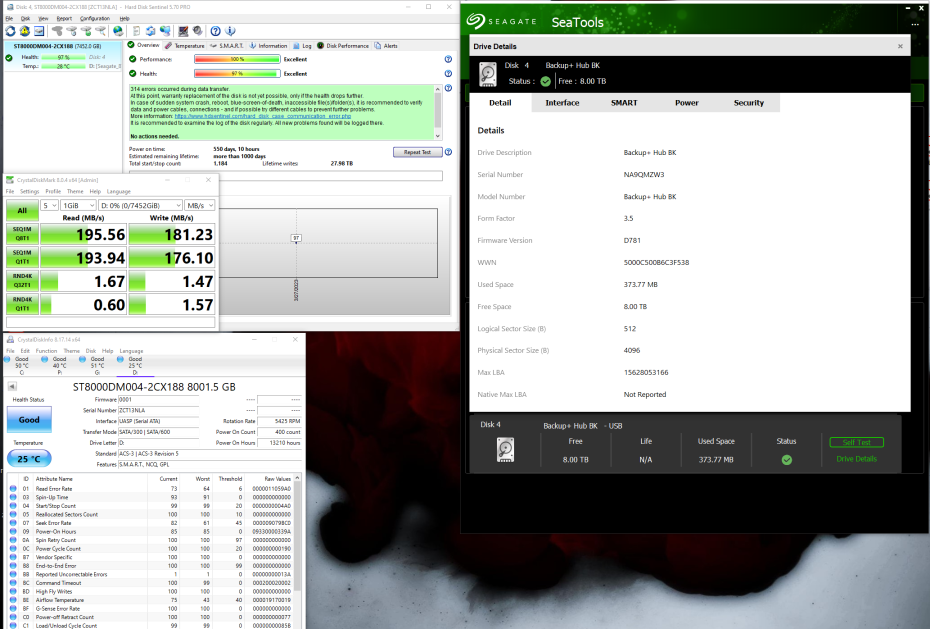Run the SEQ1M Q8T1 test
930x629 pixels.
click(22, 234)
